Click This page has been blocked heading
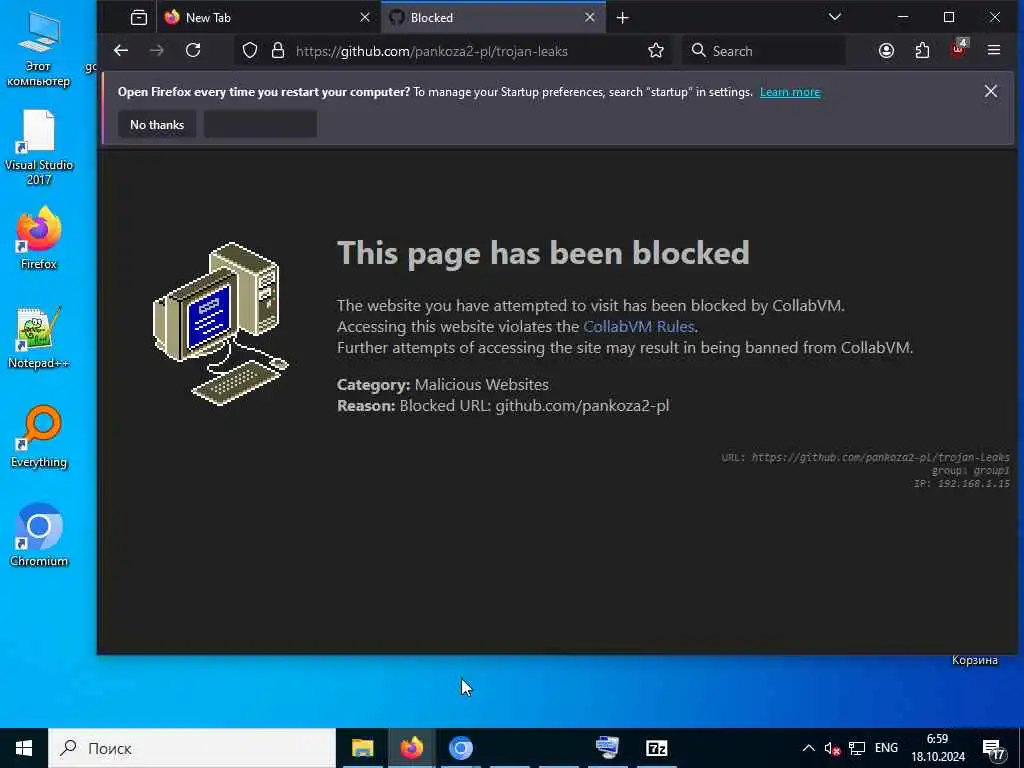1024x768 pixels. coord(543,253)
